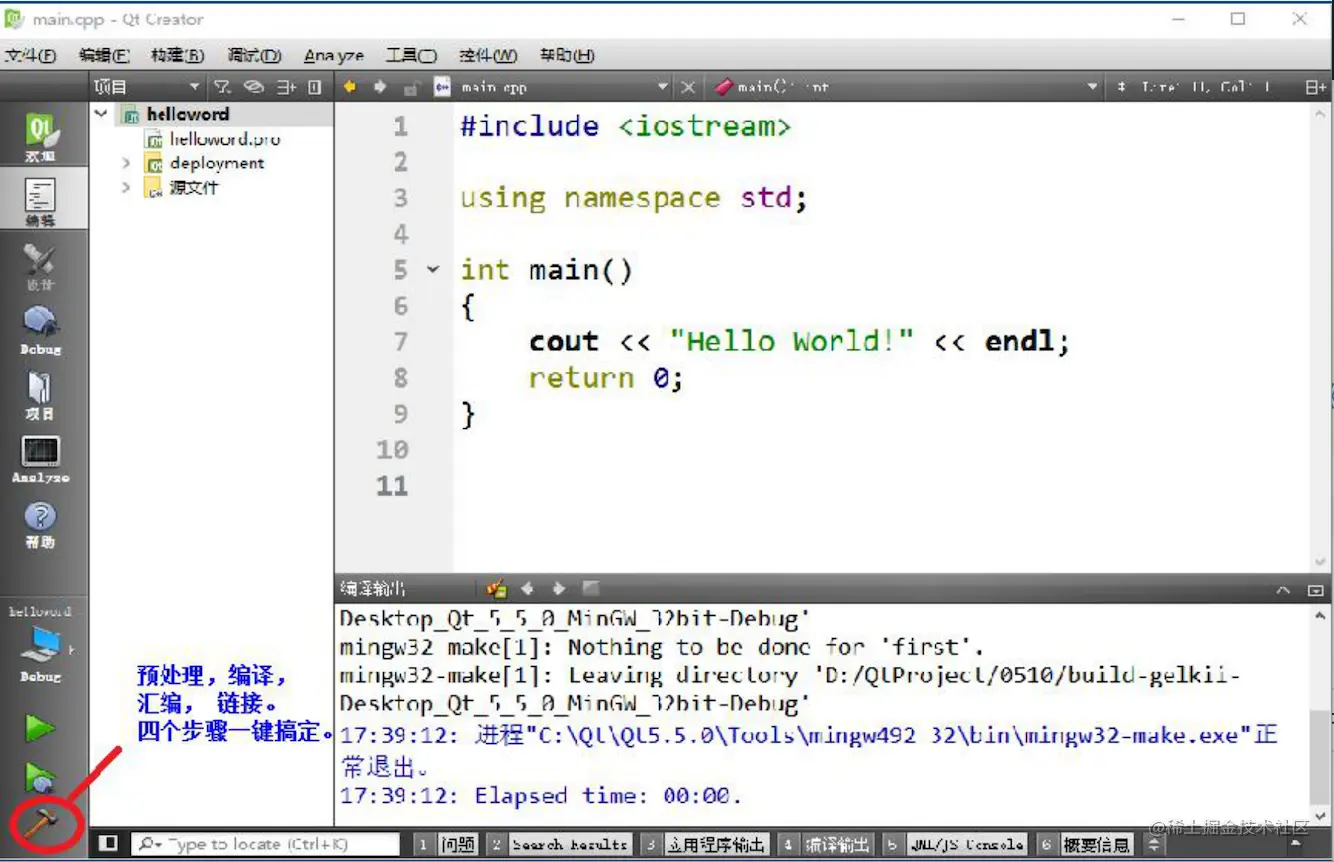Screen dimensions: 1334x862
Task: Click the main.cpp file type icon
Action: (443, 88)
